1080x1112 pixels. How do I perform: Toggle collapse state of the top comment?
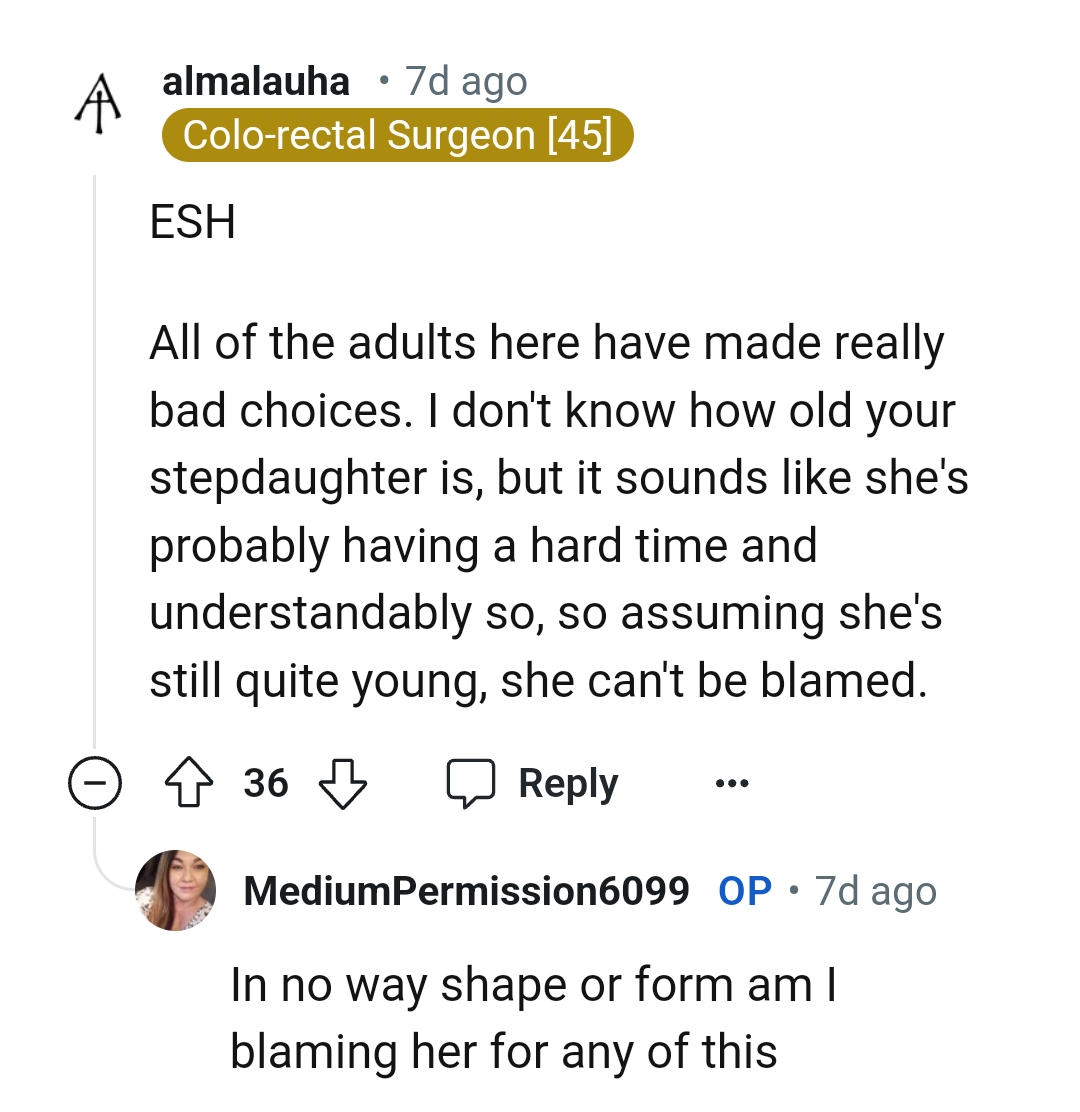tap(95, 783)
